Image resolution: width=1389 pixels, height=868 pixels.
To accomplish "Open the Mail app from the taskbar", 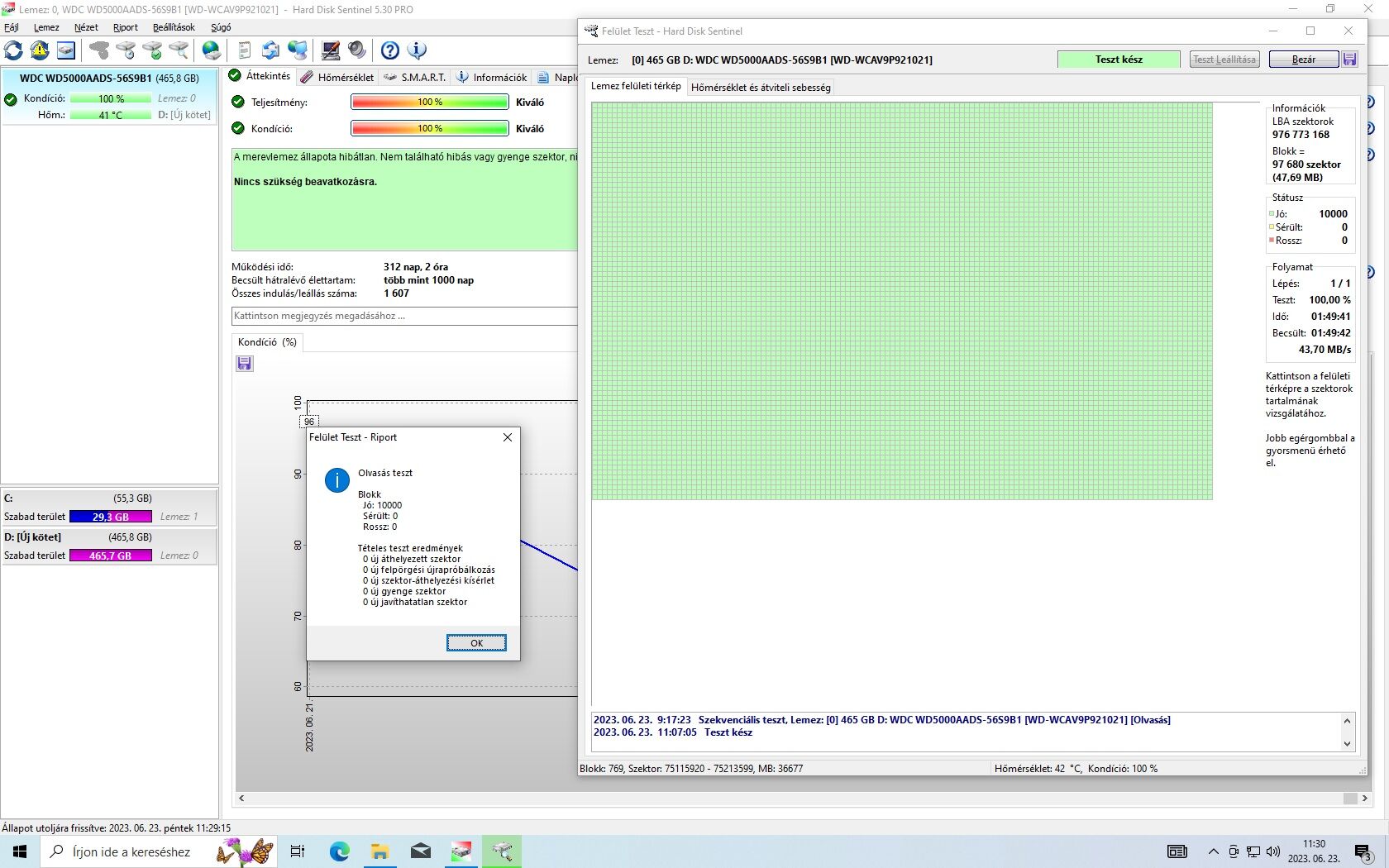I will click(421, 851).
